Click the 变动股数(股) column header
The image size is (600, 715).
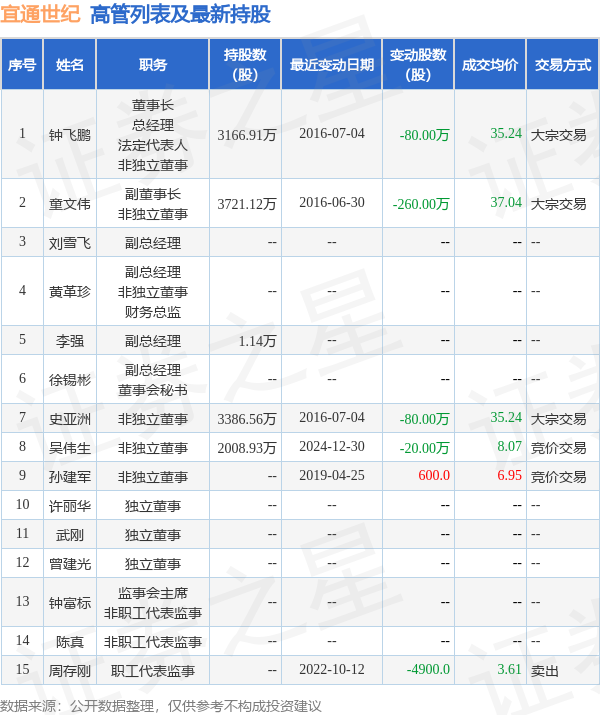coord(418,65)
